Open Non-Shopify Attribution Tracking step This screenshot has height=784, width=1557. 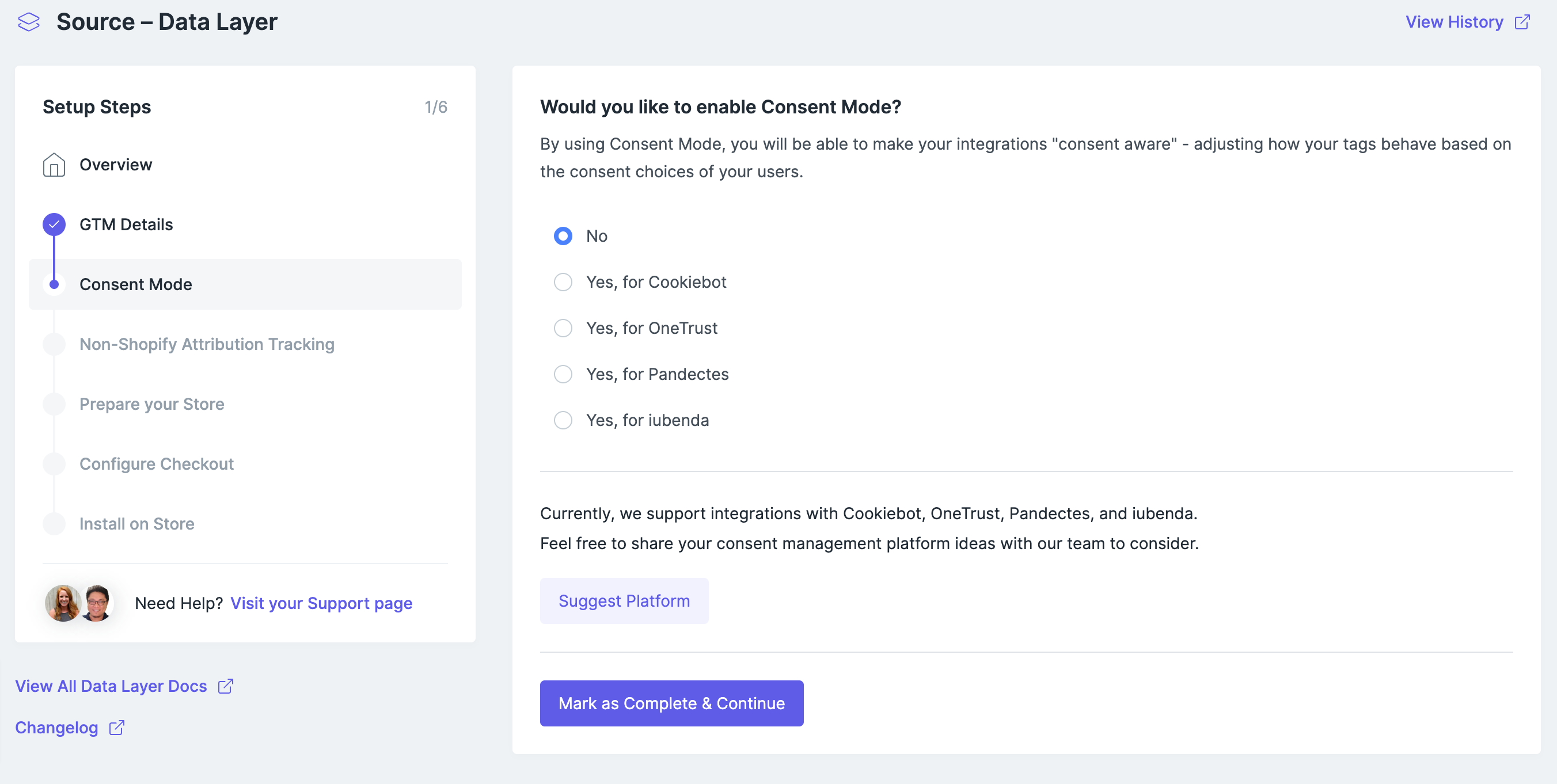coord(207,344)
